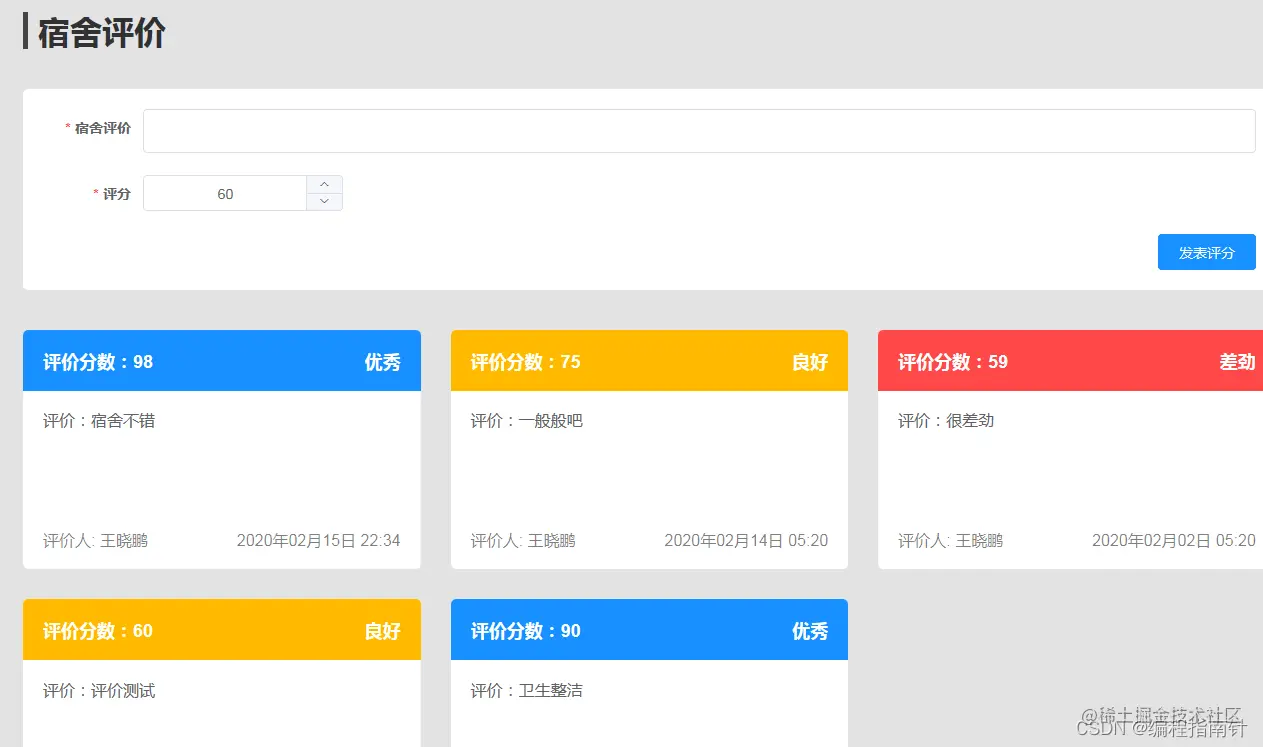Viewport: 1263px width, 747px height.
Task: Select the 评价分数：59 card header
Action: (1070, 361)
